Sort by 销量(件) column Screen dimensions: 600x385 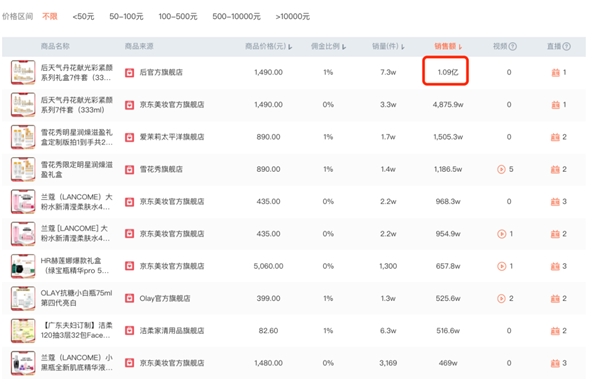click(x=388, y=46)
